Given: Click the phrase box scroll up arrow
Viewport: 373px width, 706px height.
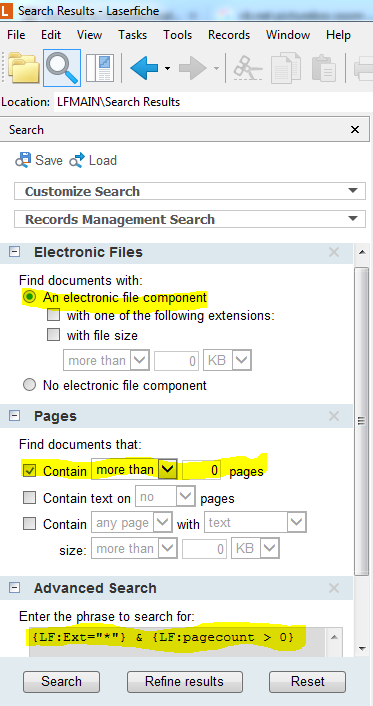Looking at the screenshot, I should 334,637.
